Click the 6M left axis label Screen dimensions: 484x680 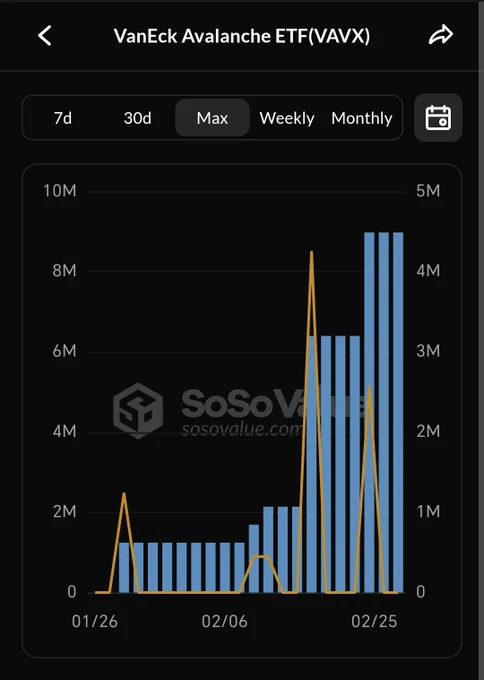pyautogui.click(x=64, y=351)
